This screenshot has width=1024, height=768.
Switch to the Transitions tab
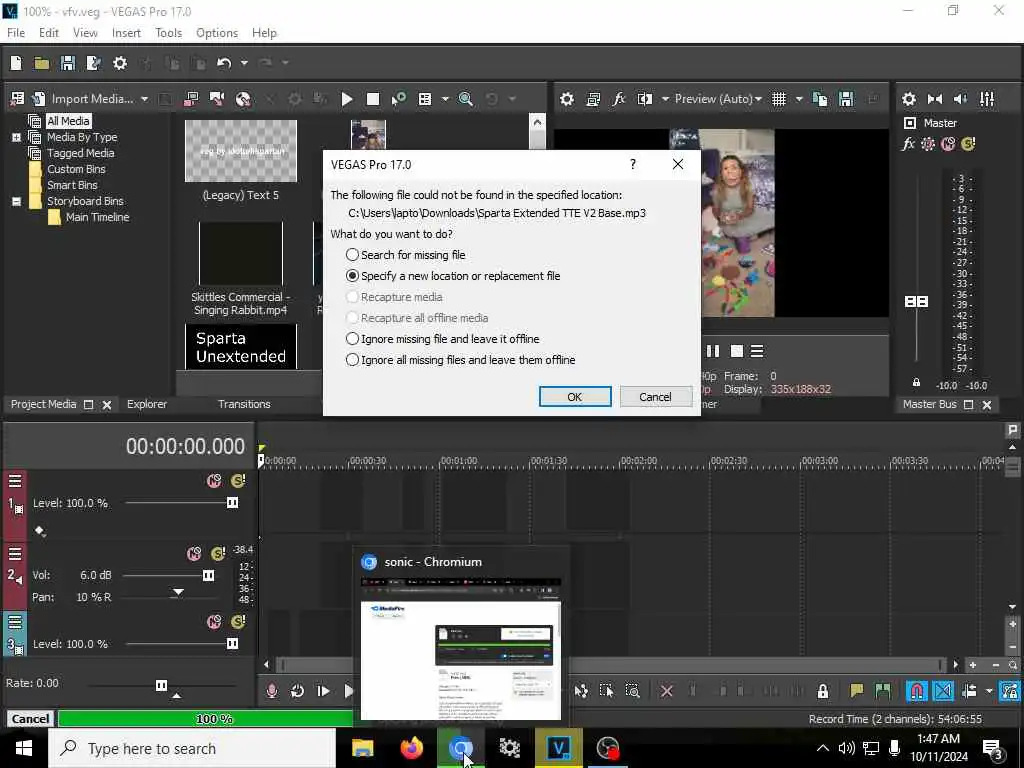click(x=244, y=404)
